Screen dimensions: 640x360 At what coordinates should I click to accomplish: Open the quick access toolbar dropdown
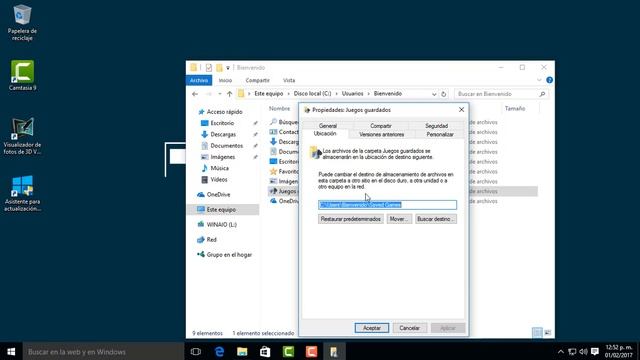pyautogui.click(x=228, y=68)
